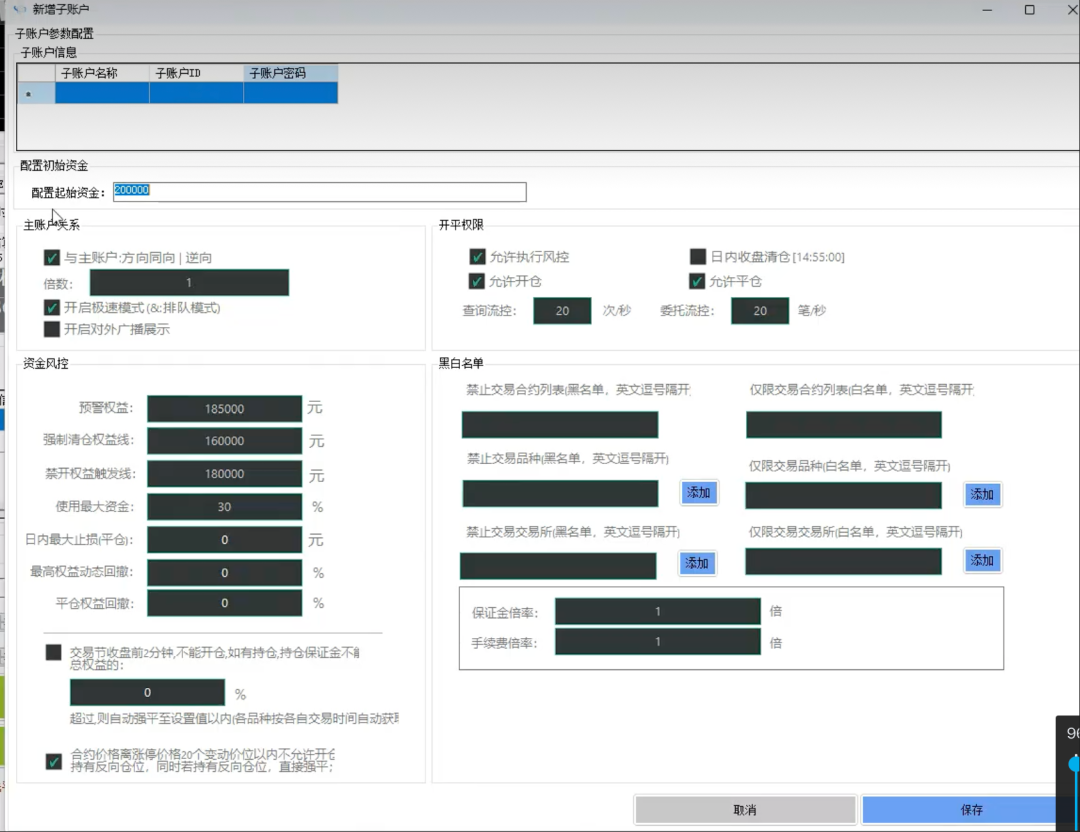1080x832 pixels.
Task: Disable 开启极速模式 checkbox
Action: point(52,308)
